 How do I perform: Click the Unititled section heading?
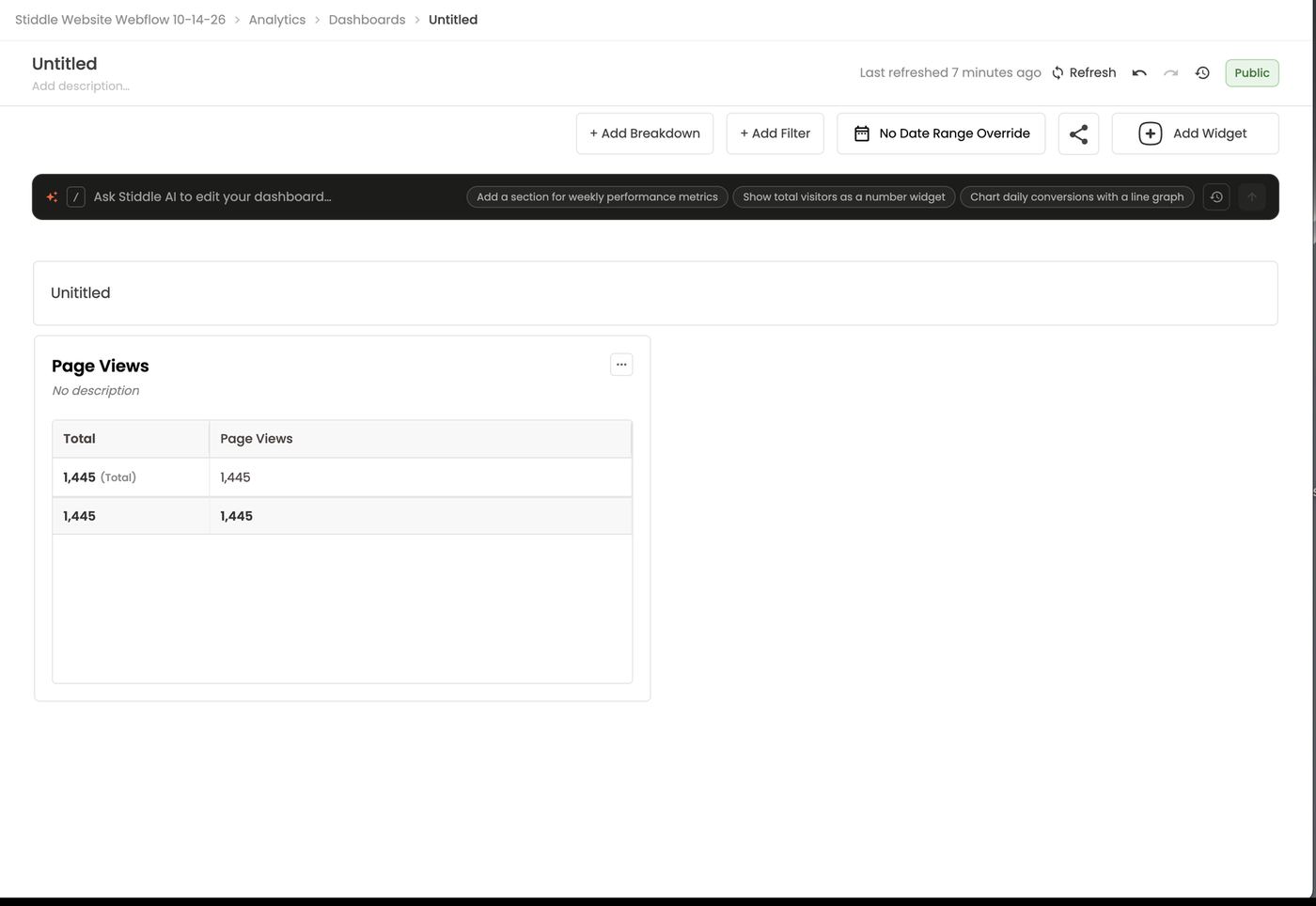click(81, 292)
